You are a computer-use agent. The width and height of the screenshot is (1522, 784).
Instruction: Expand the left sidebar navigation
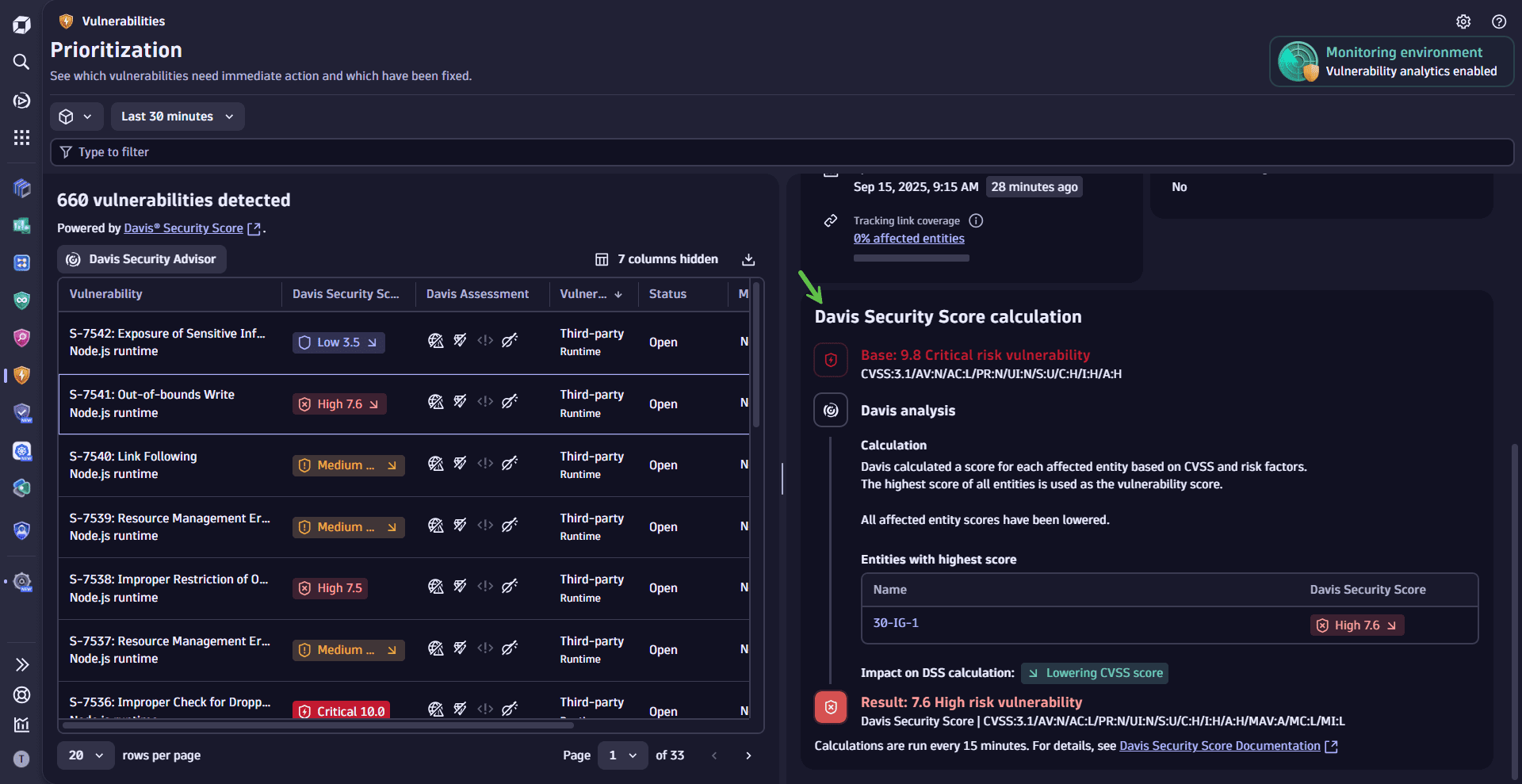pos(21,664)
